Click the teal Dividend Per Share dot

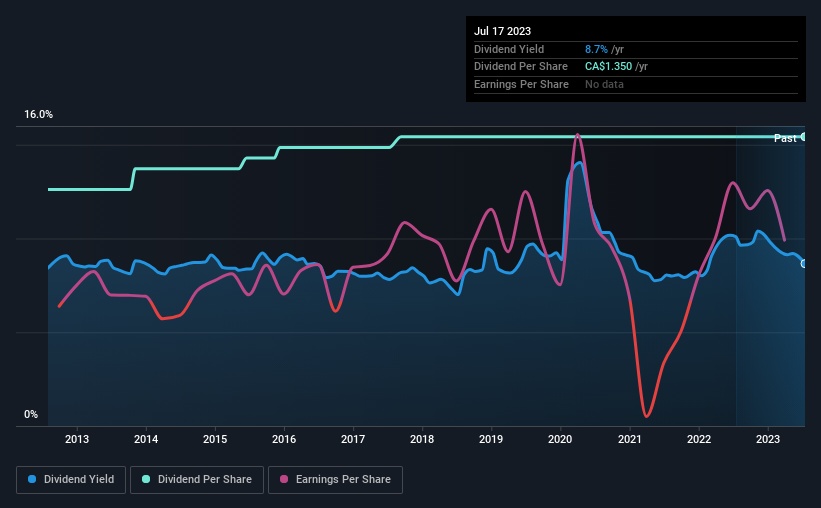146,479
